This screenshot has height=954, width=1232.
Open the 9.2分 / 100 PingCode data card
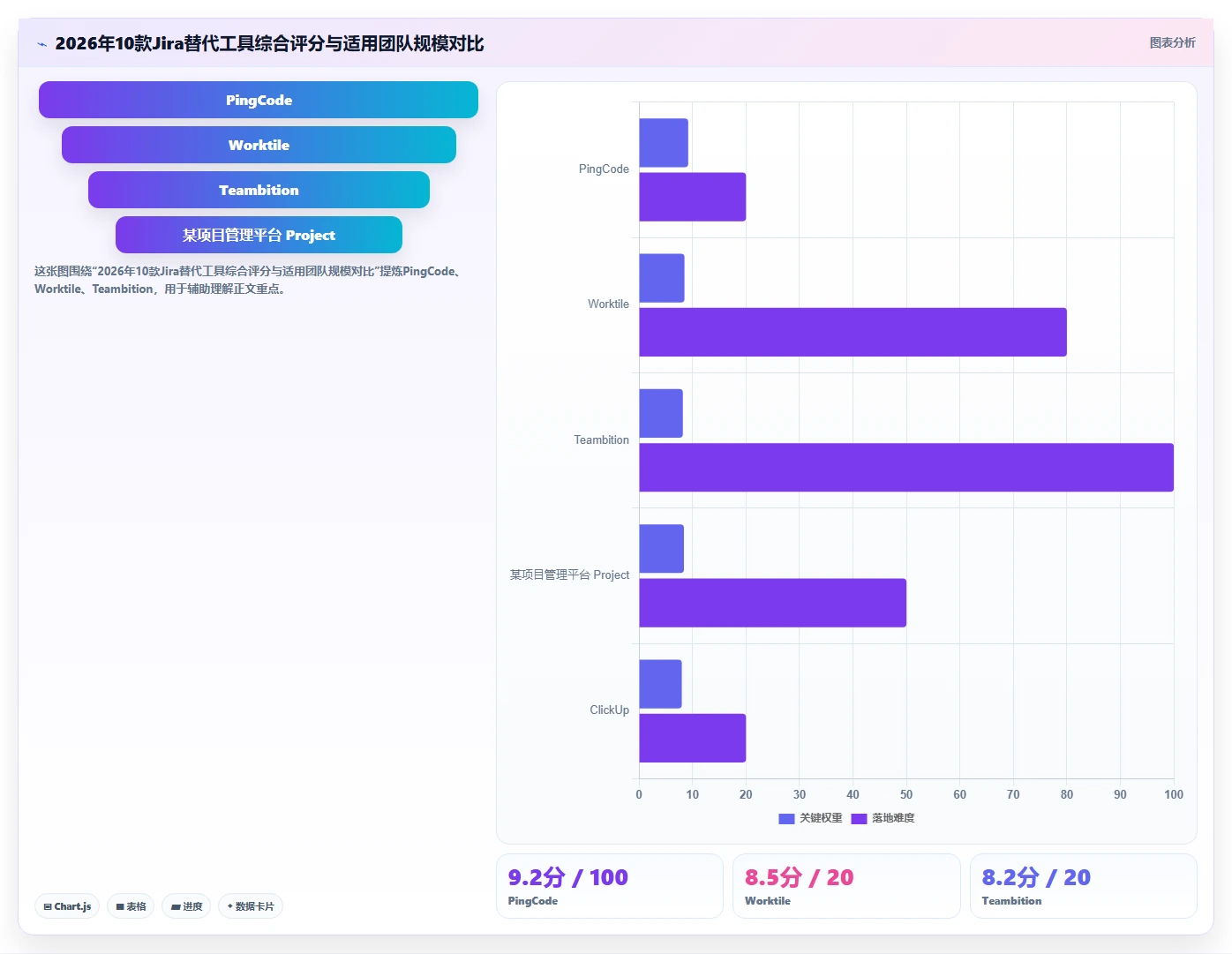609,886
